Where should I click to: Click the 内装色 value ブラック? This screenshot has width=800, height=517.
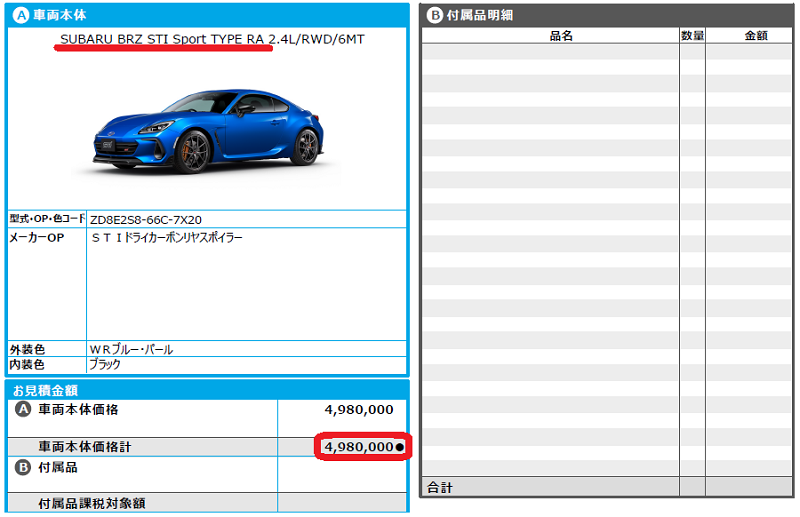pos(105,365)
